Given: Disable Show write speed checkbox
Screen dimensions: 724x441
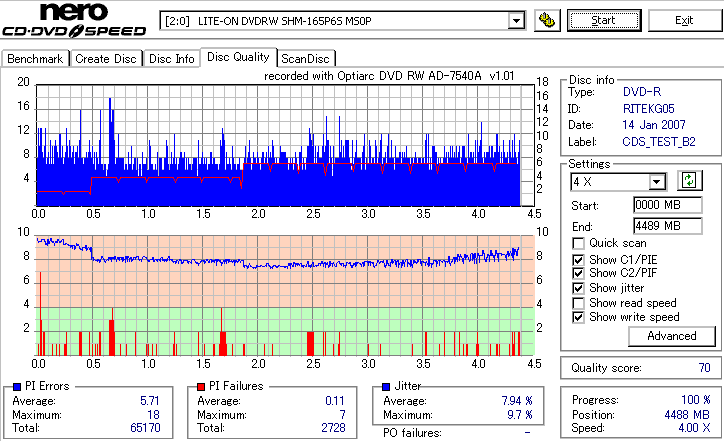Looking at the screenshot, I should 578,317.
